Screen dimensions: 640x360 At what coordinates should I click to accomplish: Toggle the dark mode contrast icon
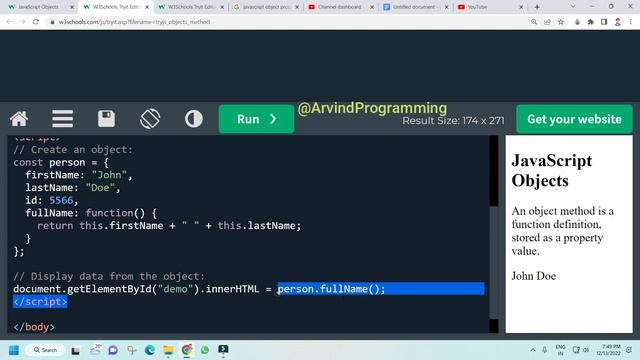(193, 119)
